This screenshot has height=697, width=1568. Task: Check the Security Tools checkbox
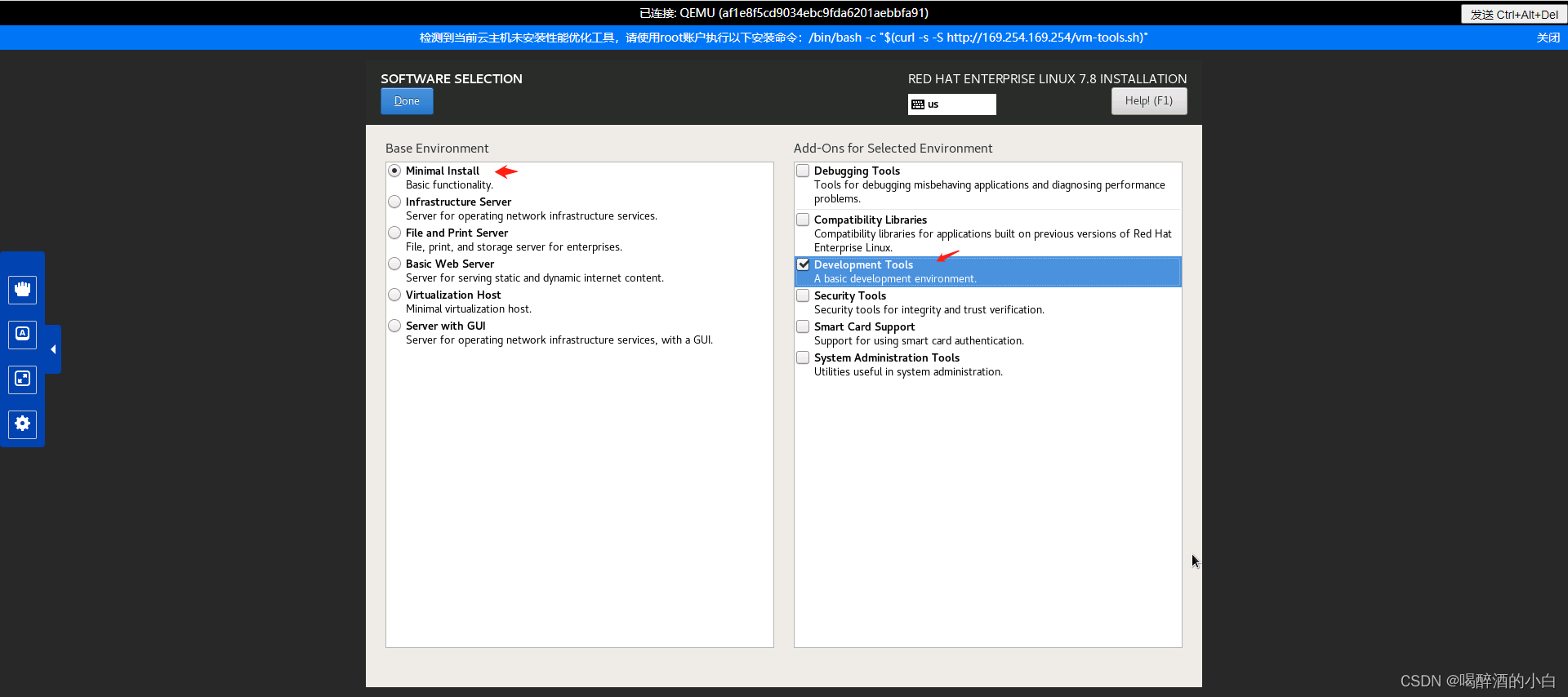pos(803,295)
